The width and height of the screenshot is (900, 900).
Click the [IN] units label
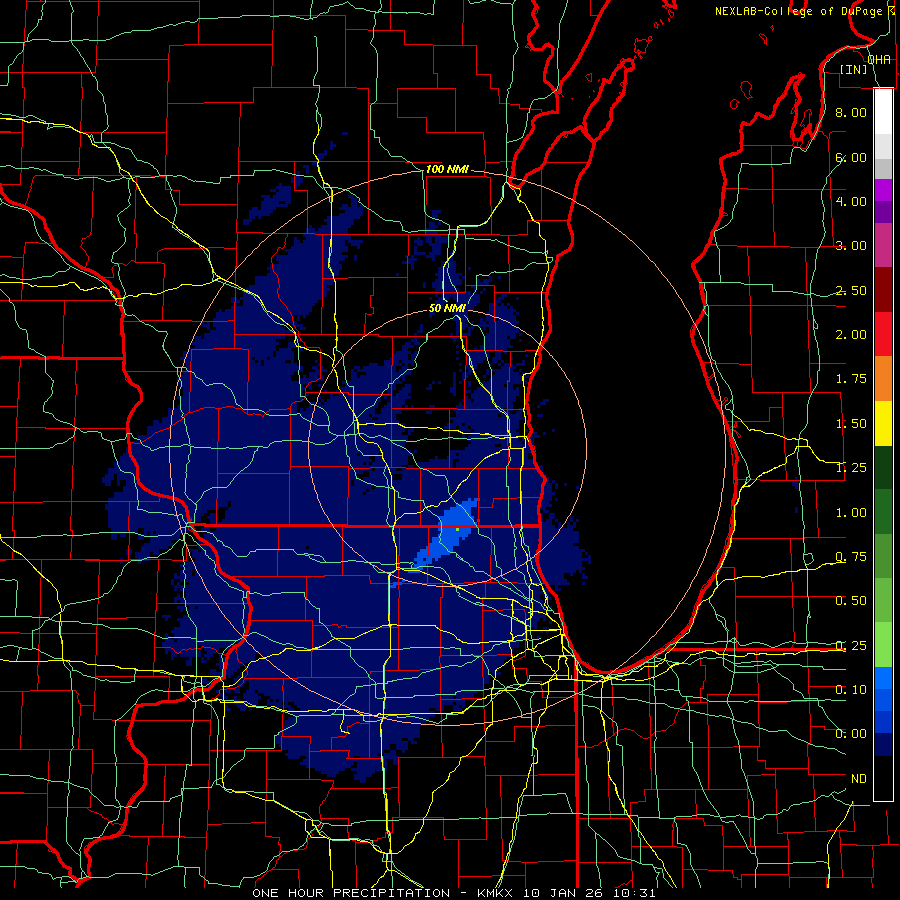tap(854, 69)
